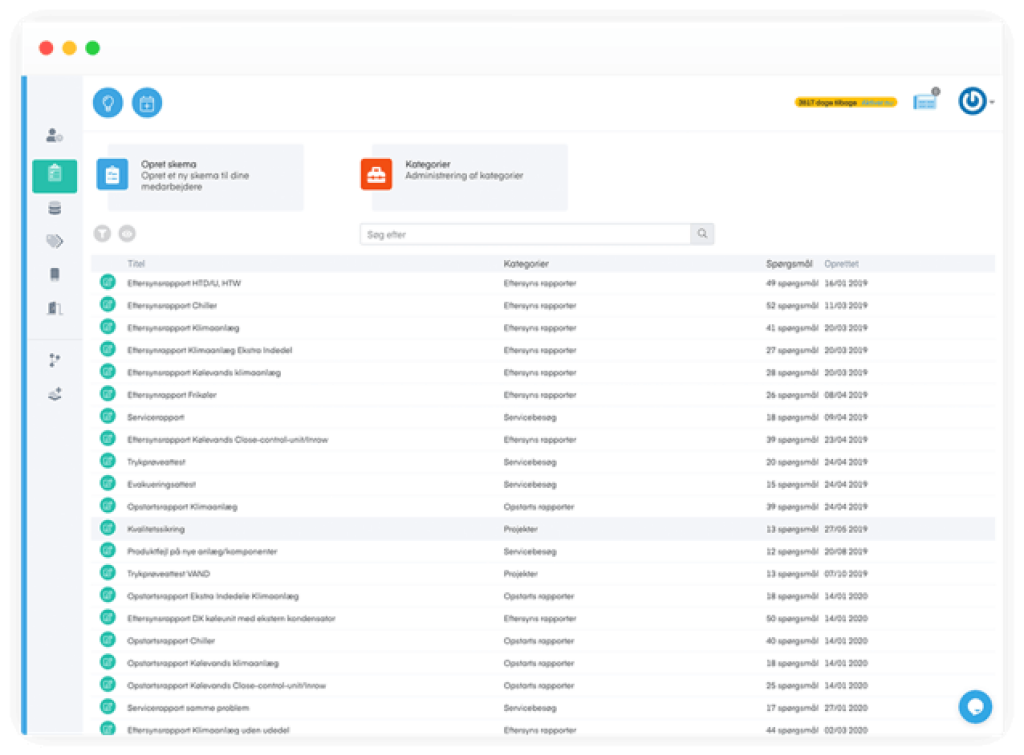This screenshot has width=1024, height=755.
Task: Toggle the eye visibility icon above the table
Action: [127, 234]
